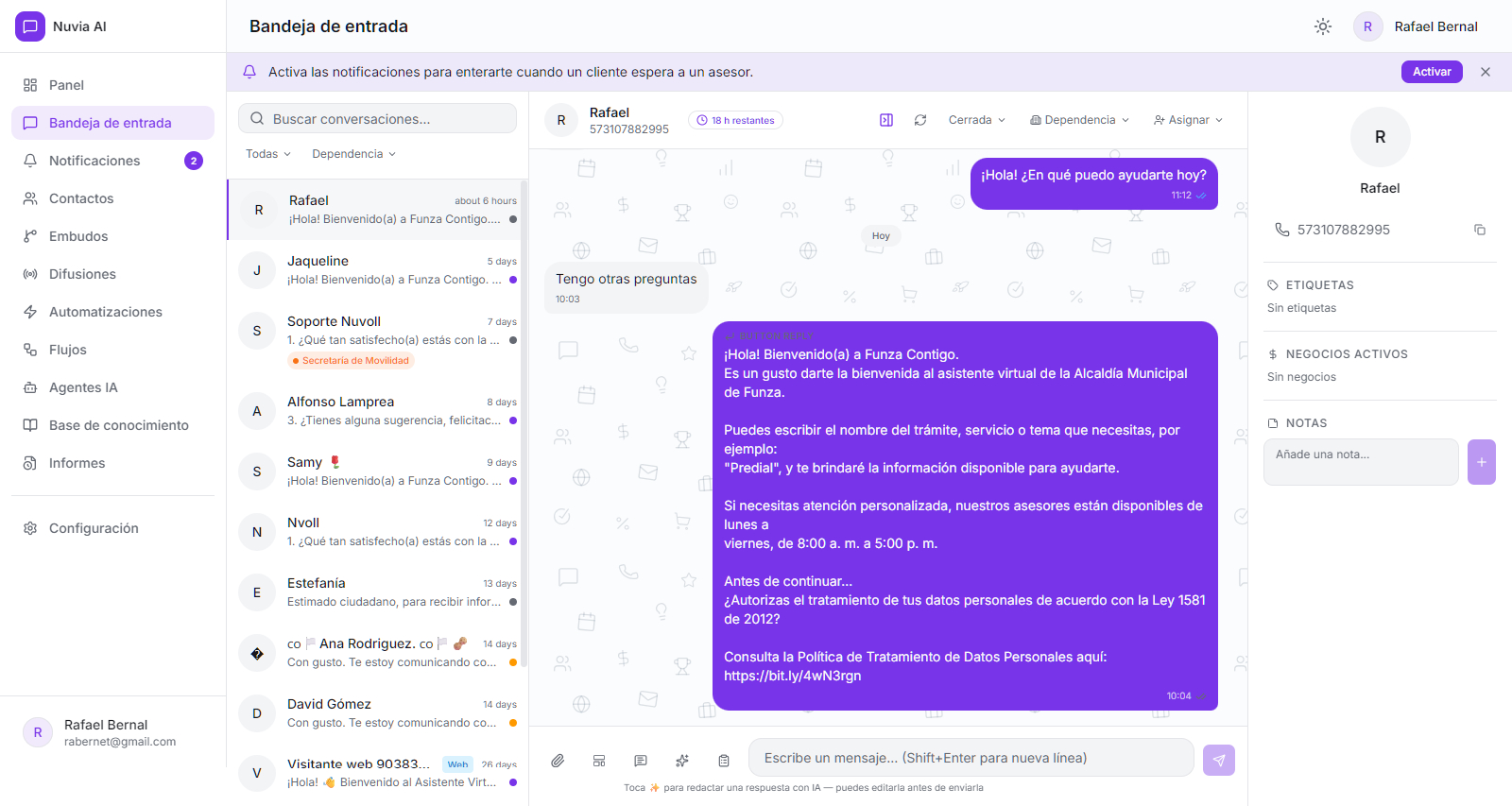Screen dimensions: 1512x806
Task: Open Nvoll conversation
Action: [x=374, y=532]
